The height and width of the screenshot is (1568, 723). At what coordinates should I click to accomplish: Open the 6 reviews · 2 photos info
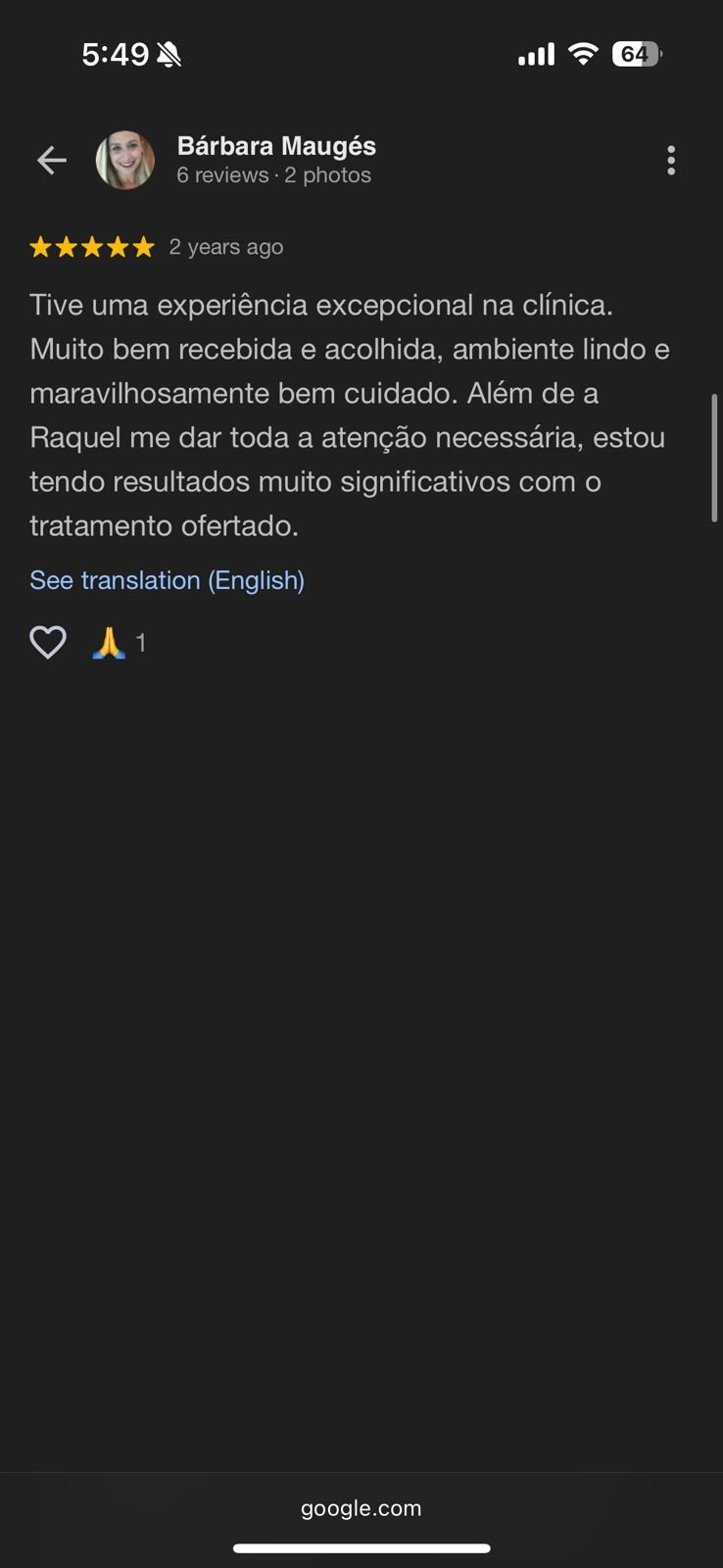273,175
